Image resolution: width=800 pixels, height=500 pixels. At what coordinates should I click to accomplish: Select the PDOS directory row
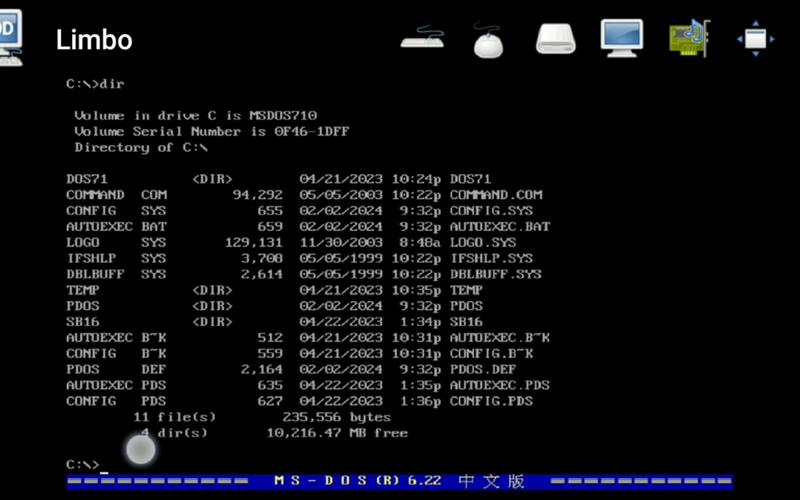tap(274, 306)
